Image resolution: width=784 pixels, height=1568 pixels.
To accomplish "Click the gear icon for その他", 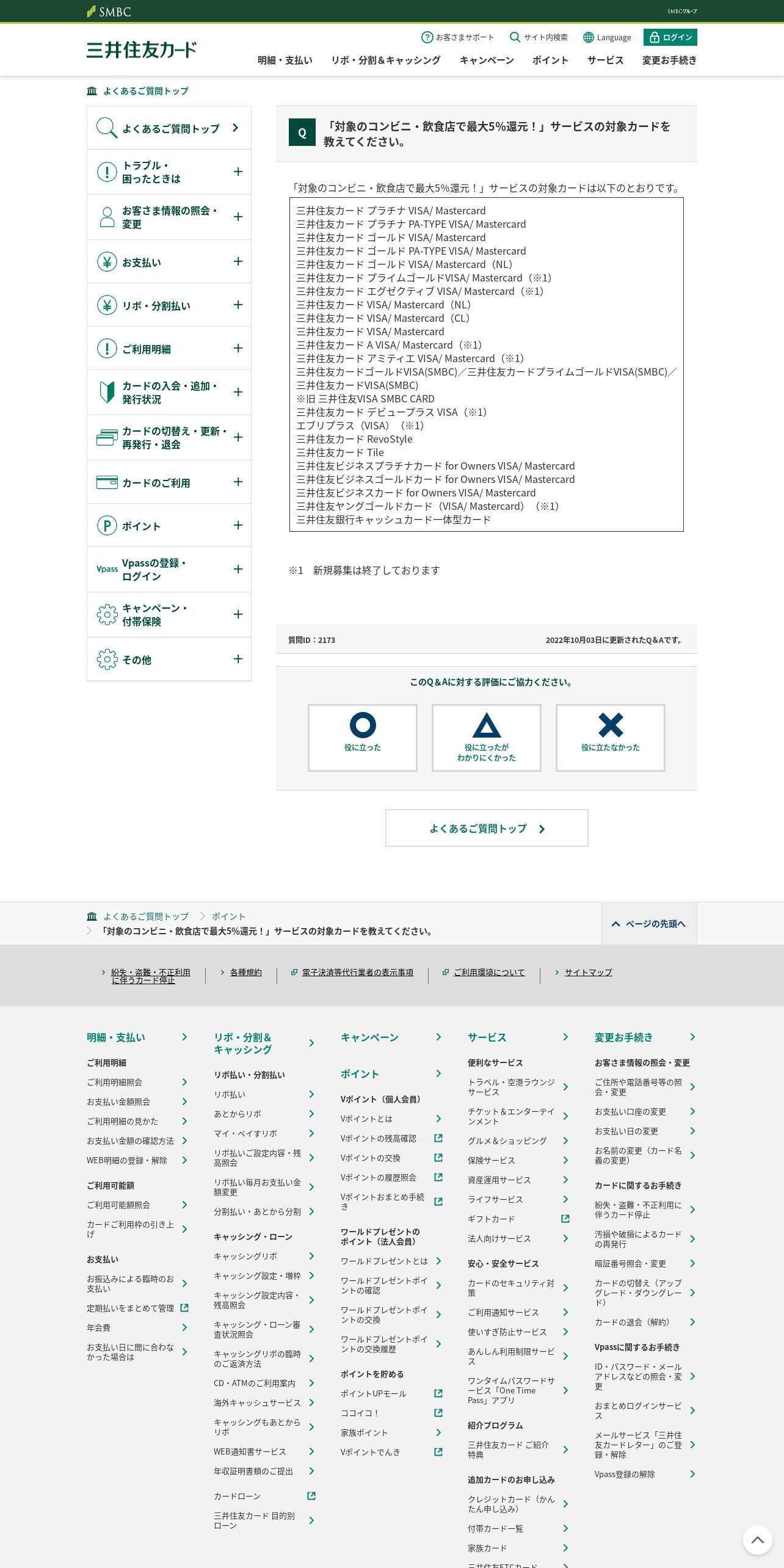I will [x=107, y=659].
